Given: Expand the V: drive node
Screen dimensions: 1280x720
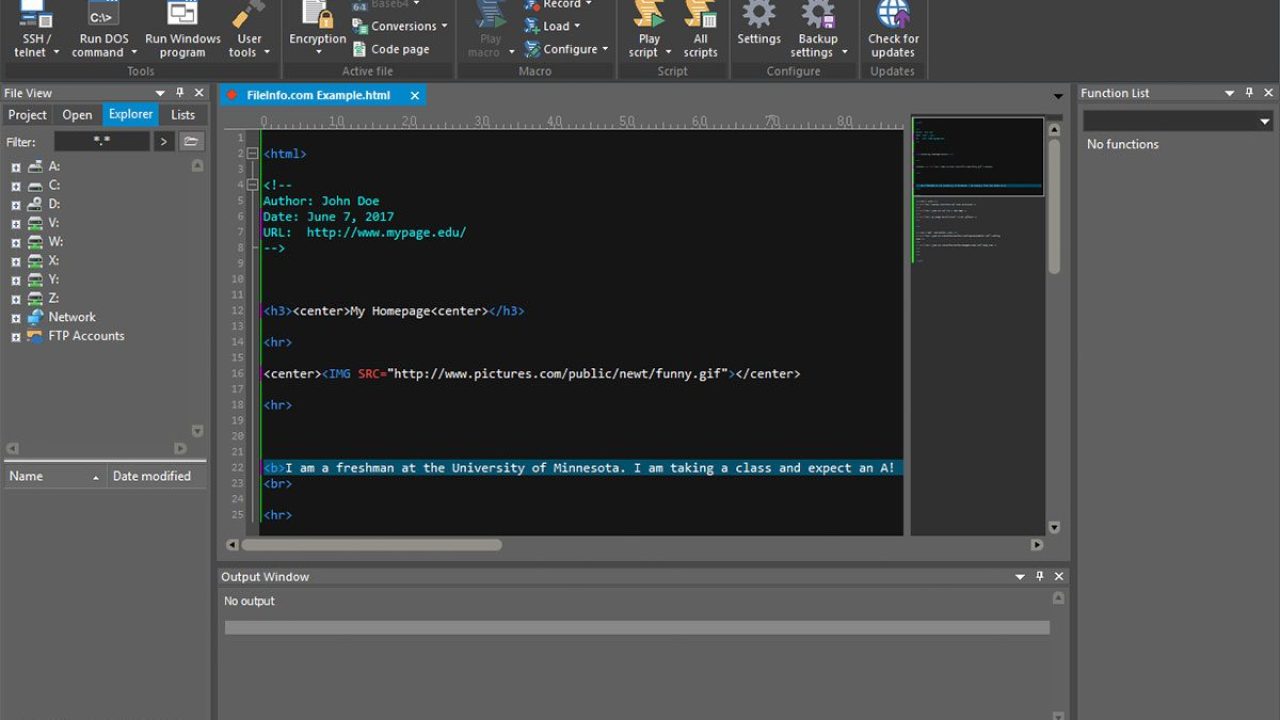Looking at the screenshot, I should point(16,224).
